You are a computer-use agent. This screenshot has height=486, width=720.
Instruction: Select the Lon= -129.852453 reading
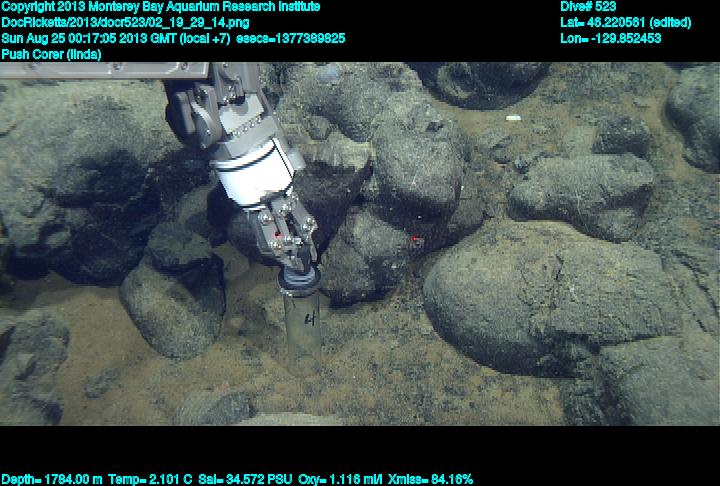[x=611, y=39]
